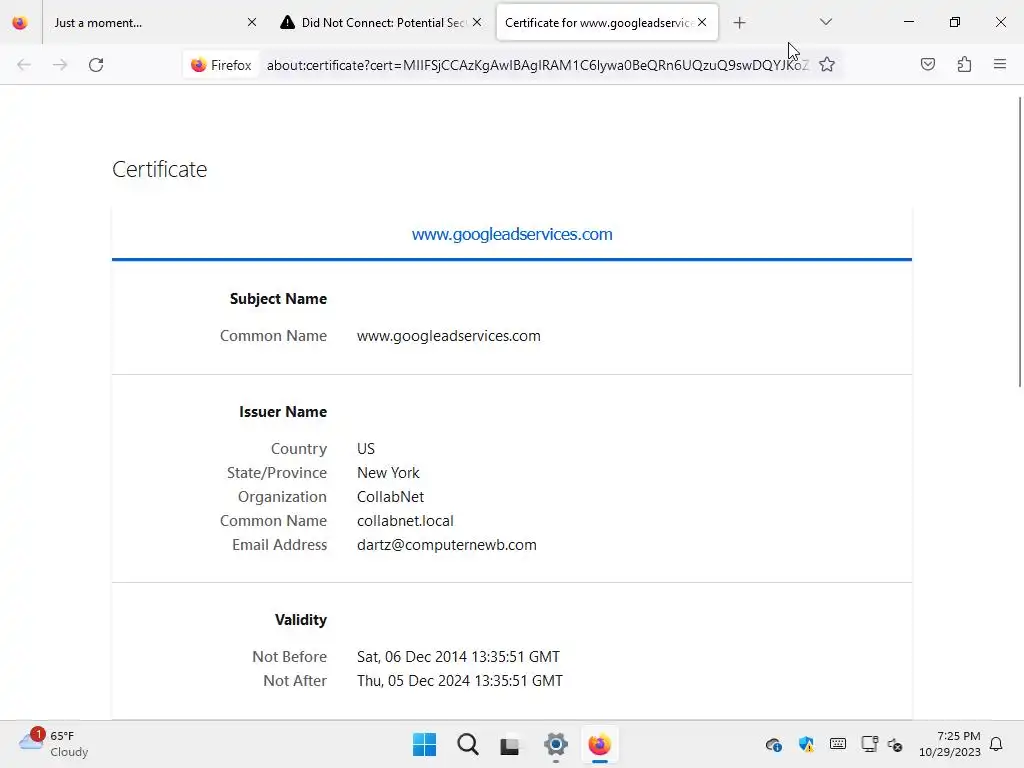Click the vertical page scrollbar

(x=1019, y=242)
